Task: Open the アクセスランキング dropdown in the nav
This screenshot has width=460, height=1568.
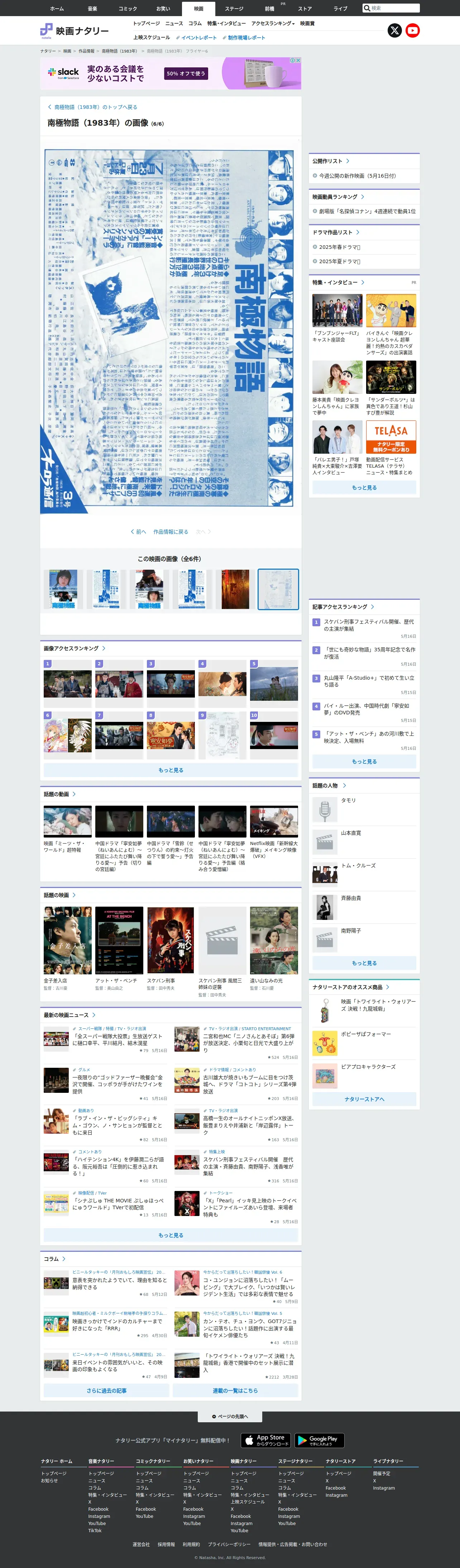Action: click(x=273, y=23)
